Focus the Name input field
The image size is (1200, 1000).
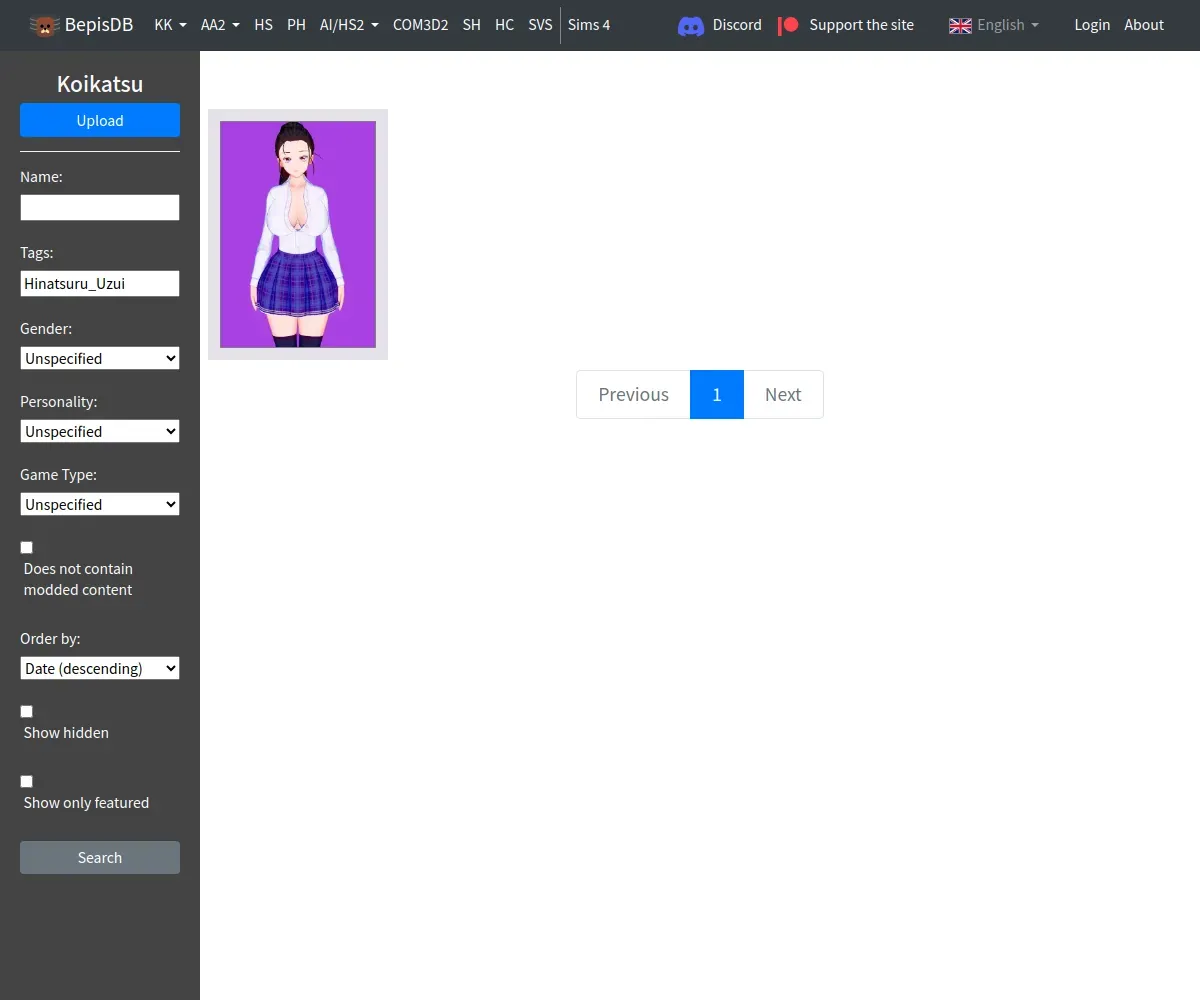pyautogui.click(x=100, y=207)
